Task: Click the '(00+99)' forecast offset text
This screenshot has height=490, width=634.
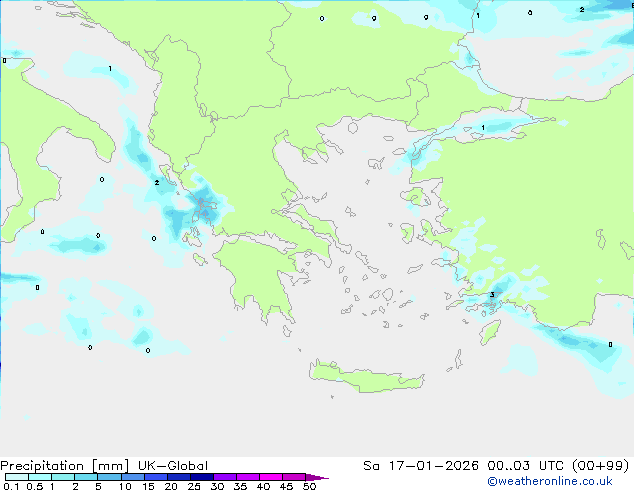Action: [x=601, y=466]
